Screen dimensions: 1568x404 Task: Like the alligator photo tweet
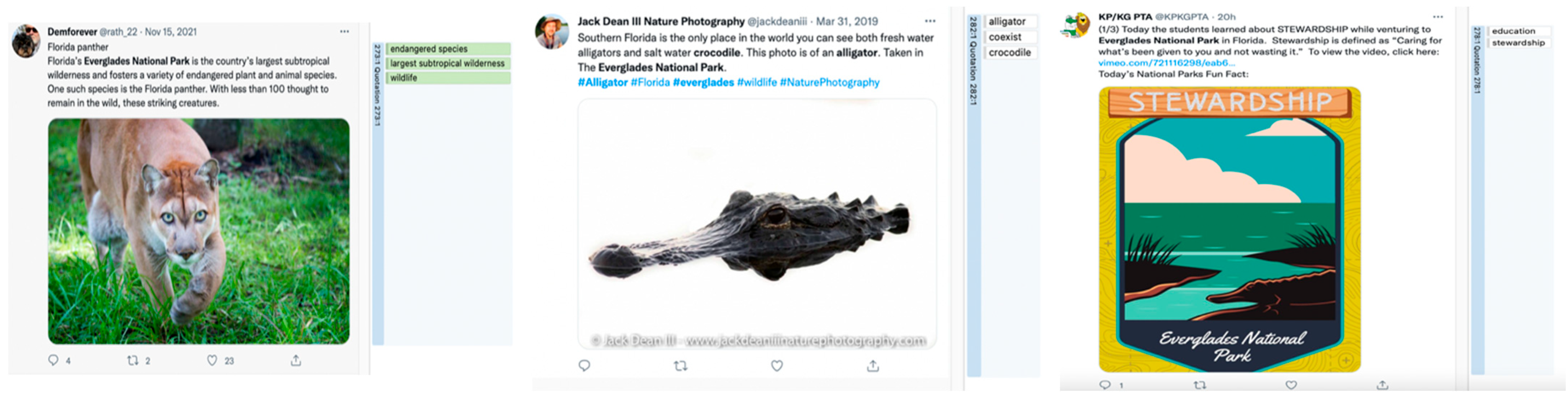777,366
